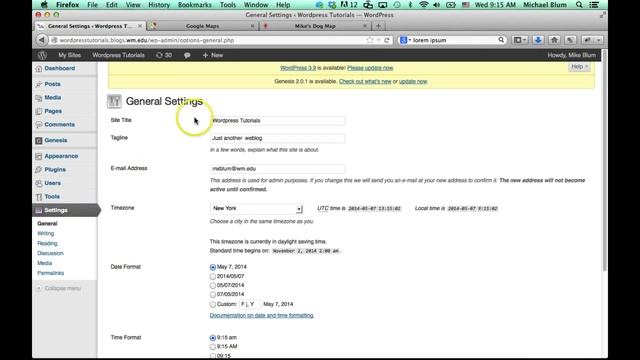Select the 07/05/2014 date format
Viewport: 640px width, 360px height.
(213, 294)
